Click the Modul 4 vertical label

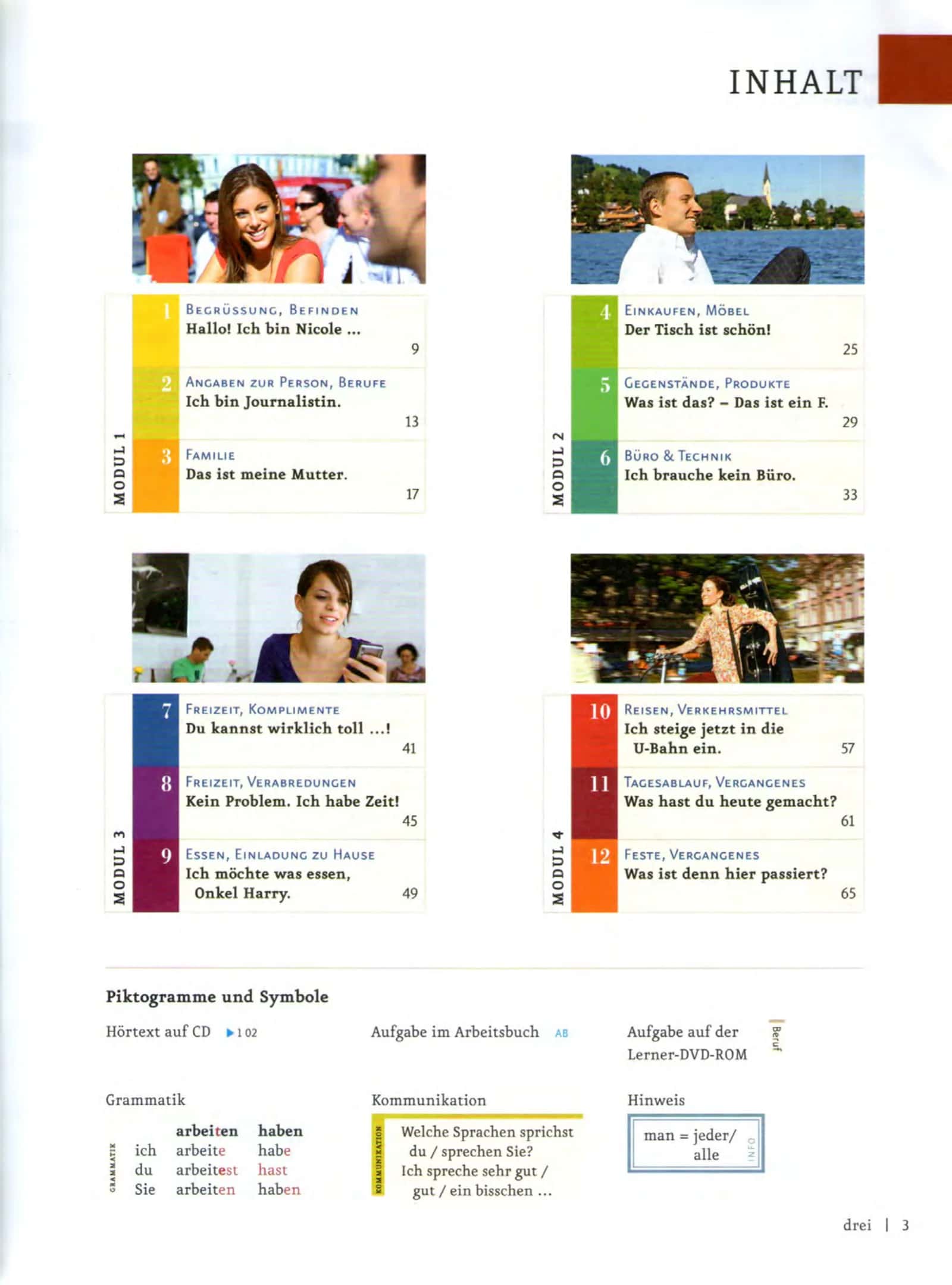(558, 868)
